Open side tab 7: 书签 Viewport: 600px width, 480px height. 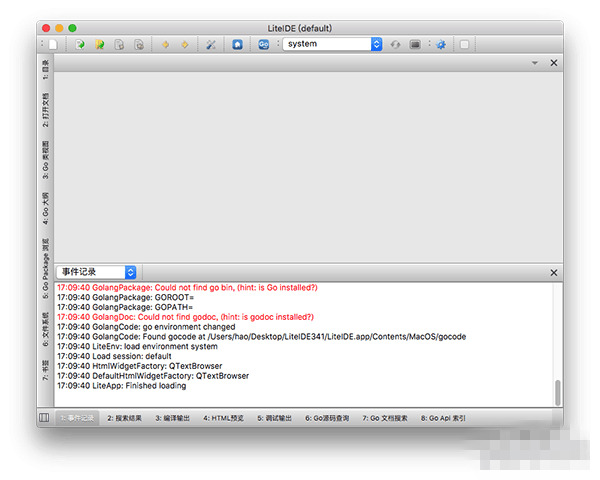pos(46,370)
